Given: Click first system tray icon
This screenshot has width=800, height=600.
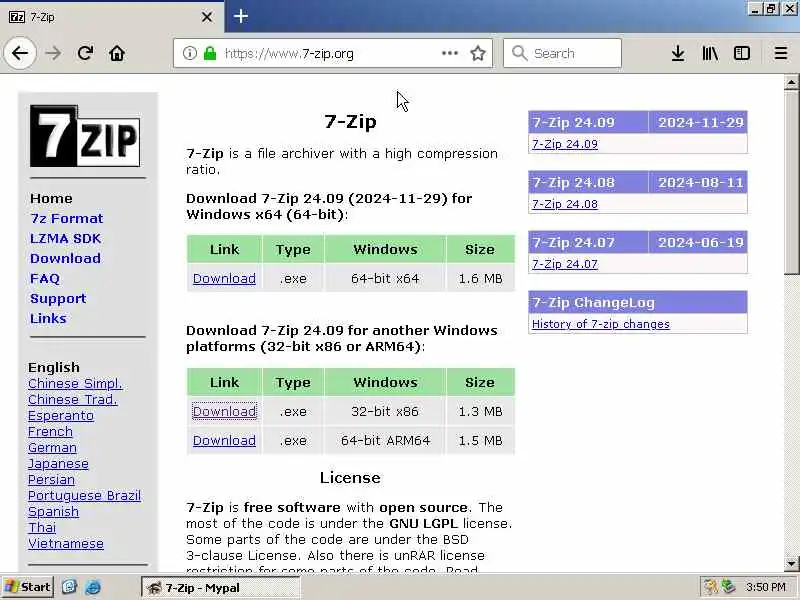Looking at the screenshot, I should point(711,587).
